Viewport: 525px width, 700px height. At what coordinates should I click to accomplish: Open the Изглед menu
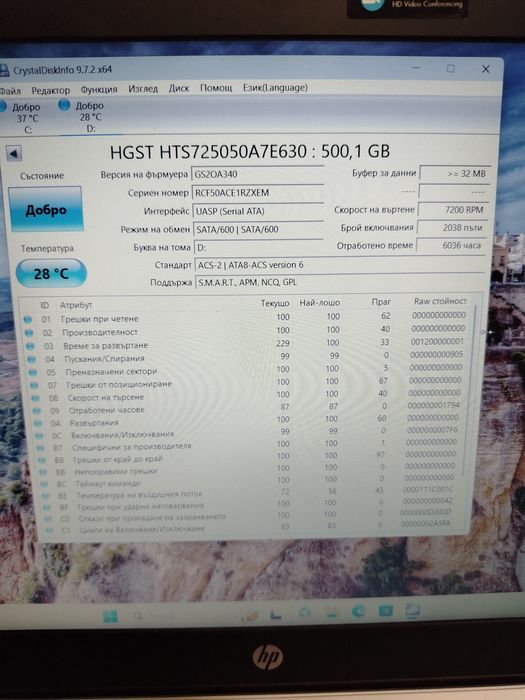click(143, 89)
